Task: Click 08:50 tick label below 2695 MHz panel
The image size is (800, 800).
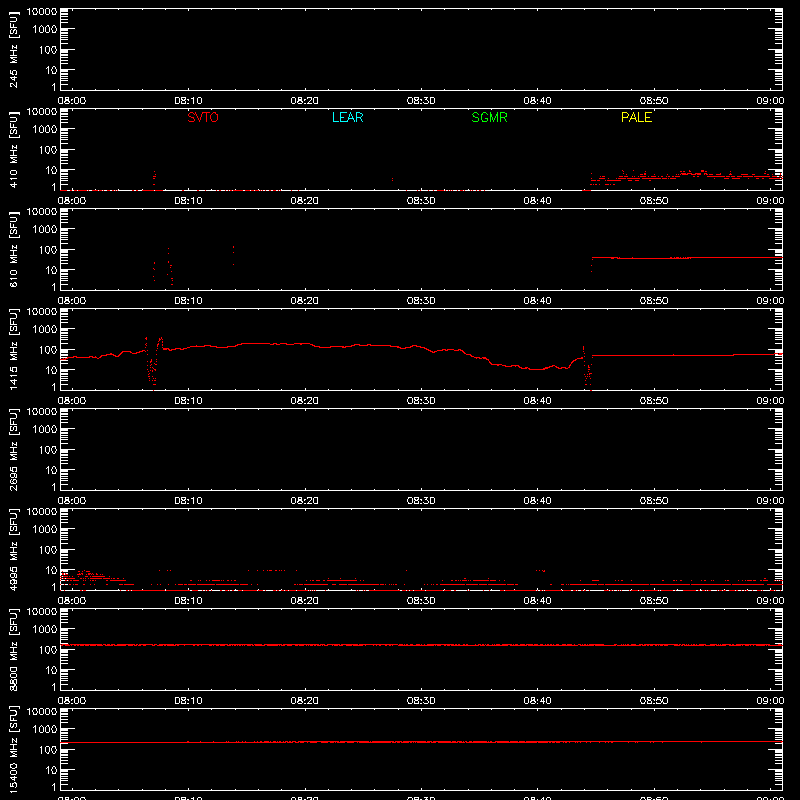Action: coord(654,501)
